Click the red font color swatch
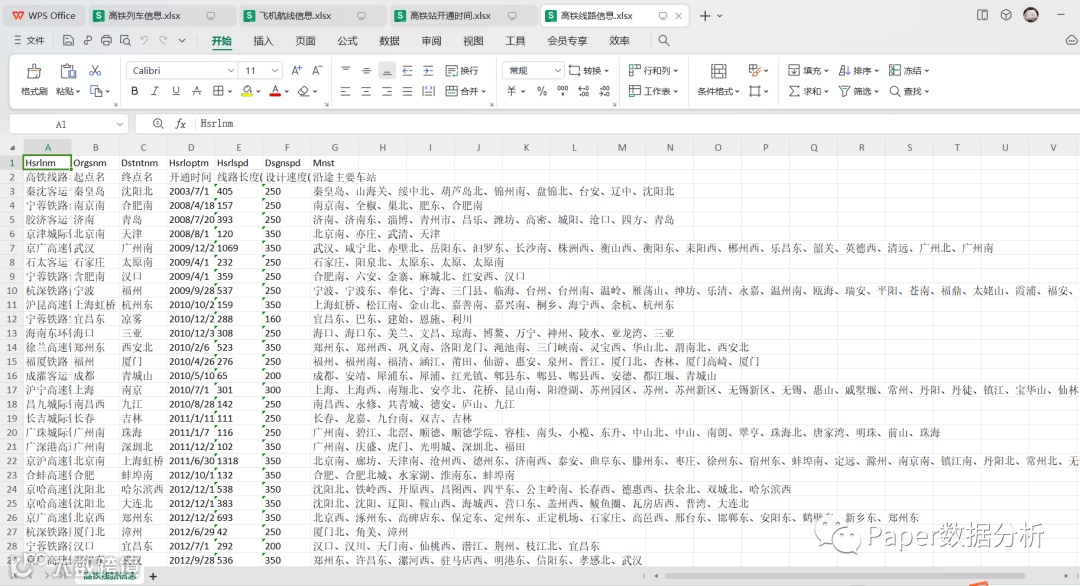This screenshot has width=1080, height=586. (275, 91)
